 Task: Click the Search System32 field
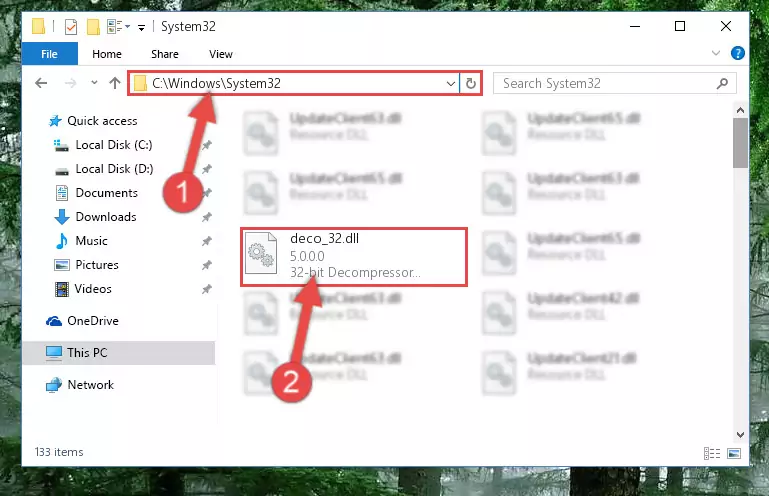point(615,83)
